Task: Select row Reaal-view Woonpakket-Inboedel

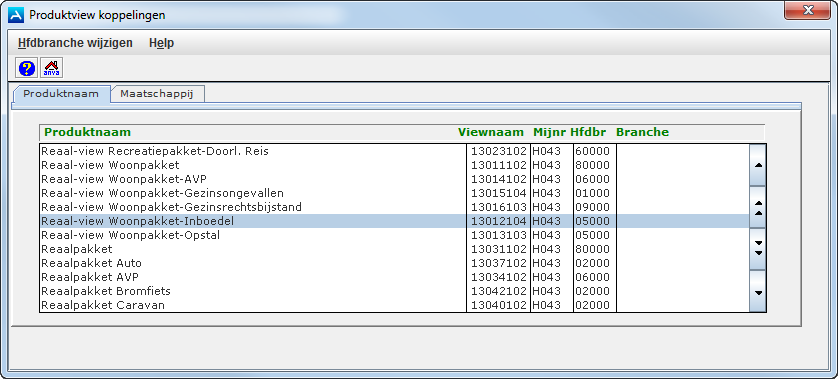Action: (394, 221)
